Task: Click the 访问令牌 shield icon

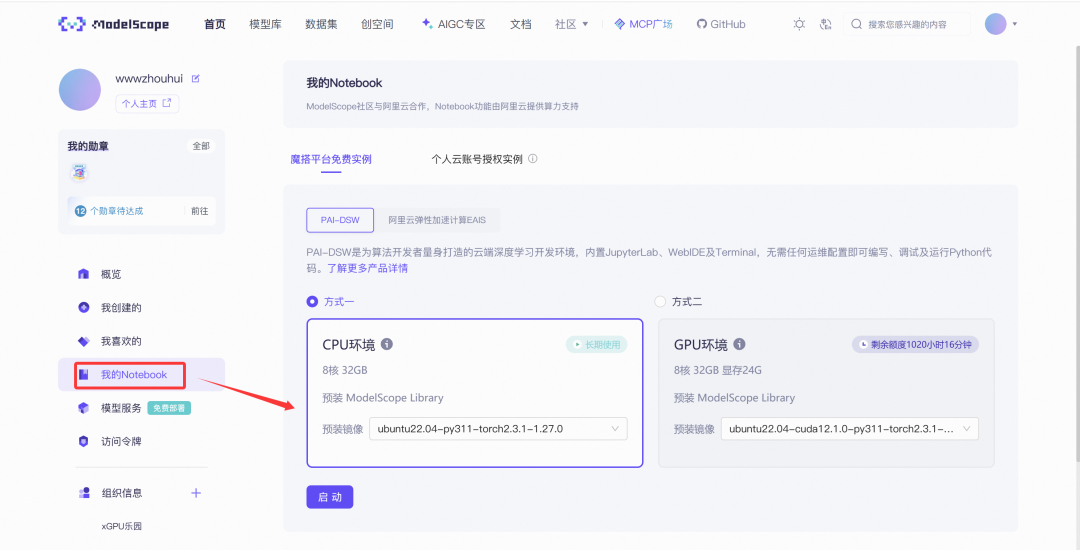Action: (x=83, y=441)
